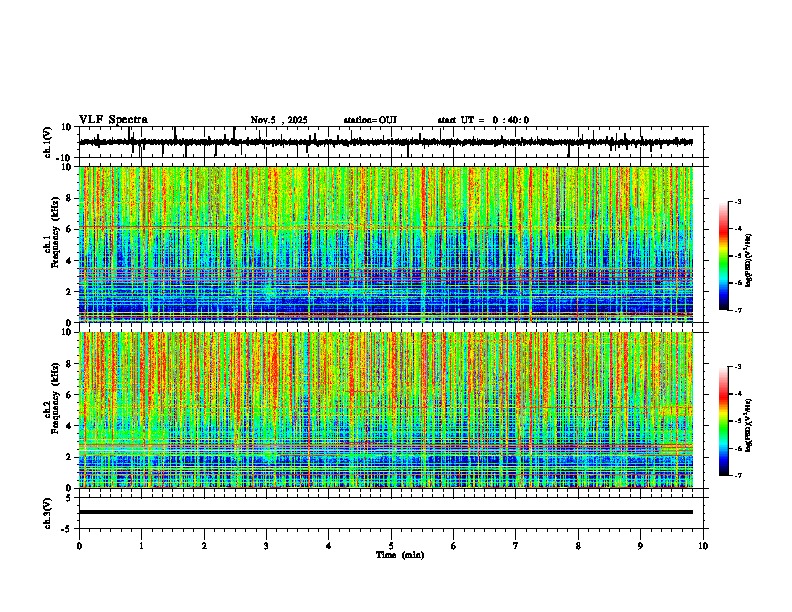Click time axis tick label "1"
Image resolution: width=792 pixels, height=612 pixels.
pos(141,546)
